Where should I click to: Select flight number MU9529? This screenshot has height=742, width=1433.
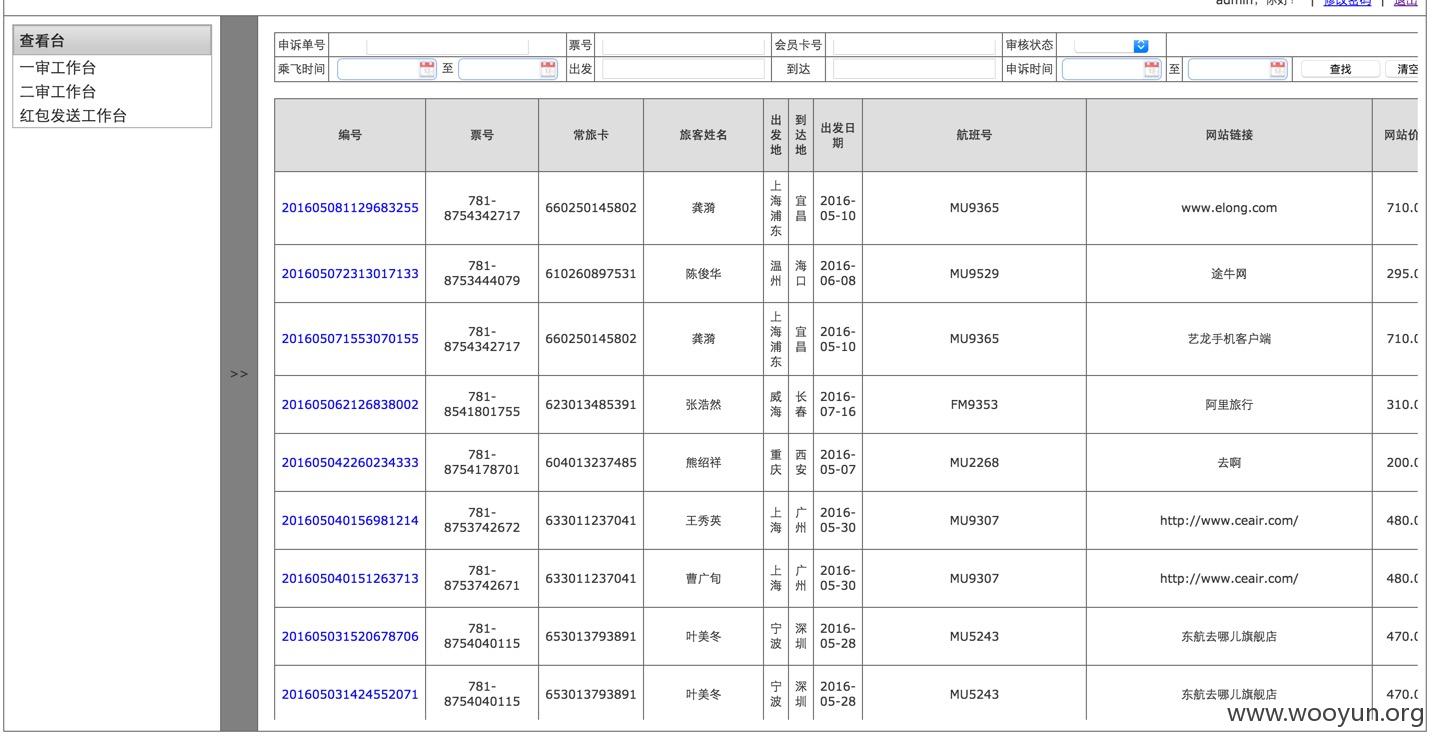click(974, 273)
